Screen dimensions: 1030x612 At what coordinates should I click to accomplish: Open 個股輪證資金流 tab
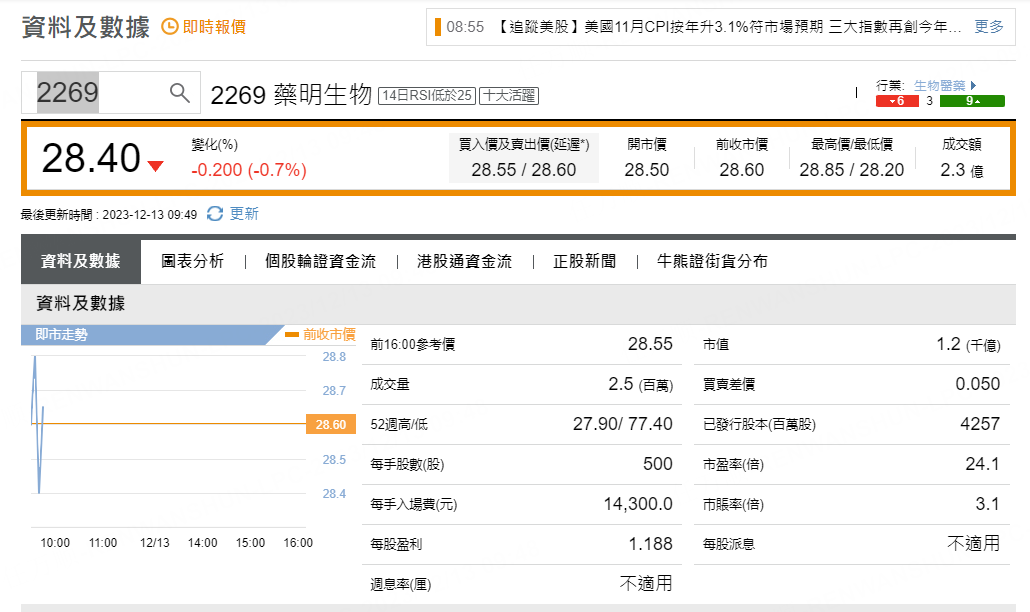(321, 261)
